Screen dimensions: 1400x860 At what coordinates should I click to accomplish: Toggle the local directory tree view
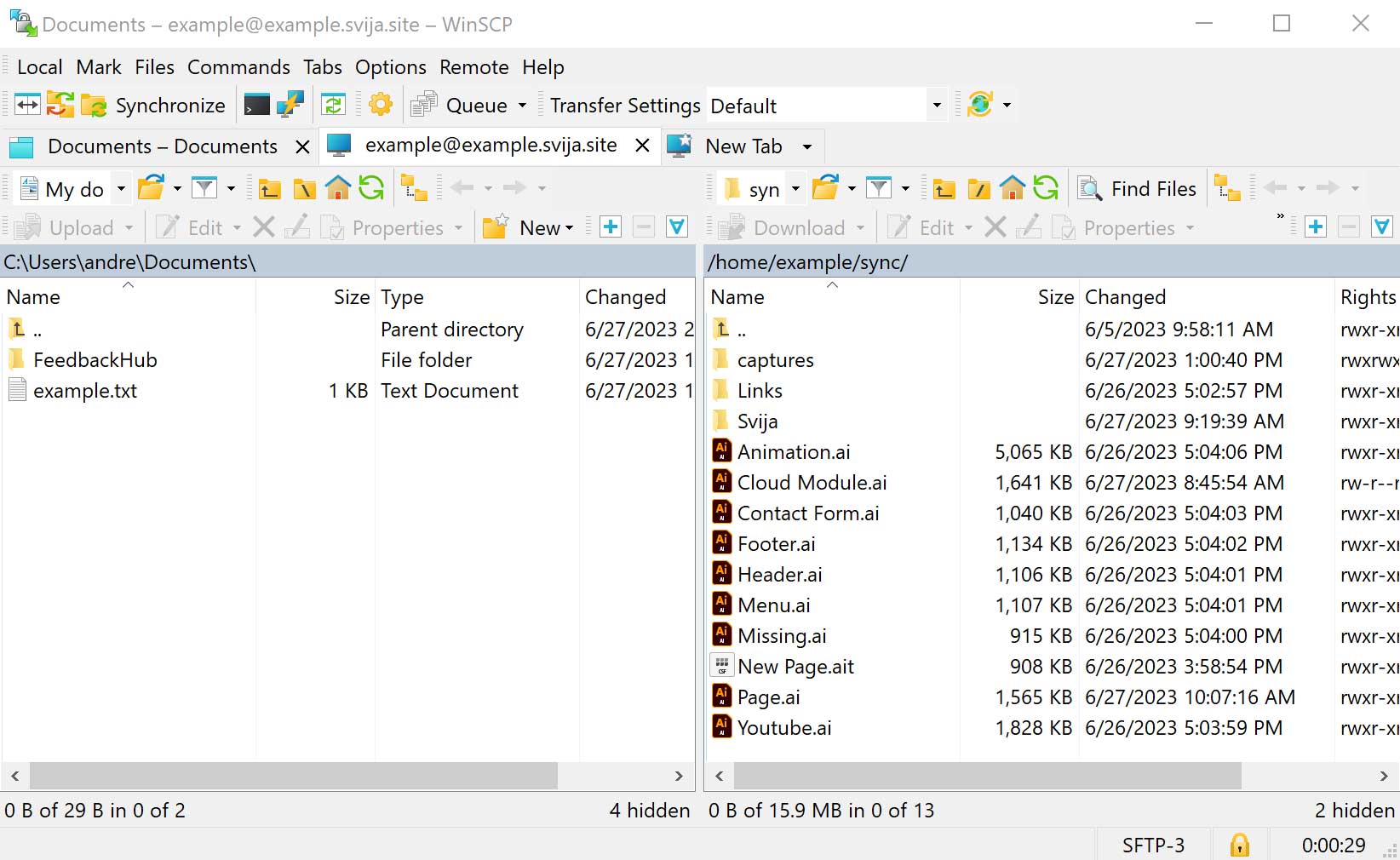[x=414, y=188]
